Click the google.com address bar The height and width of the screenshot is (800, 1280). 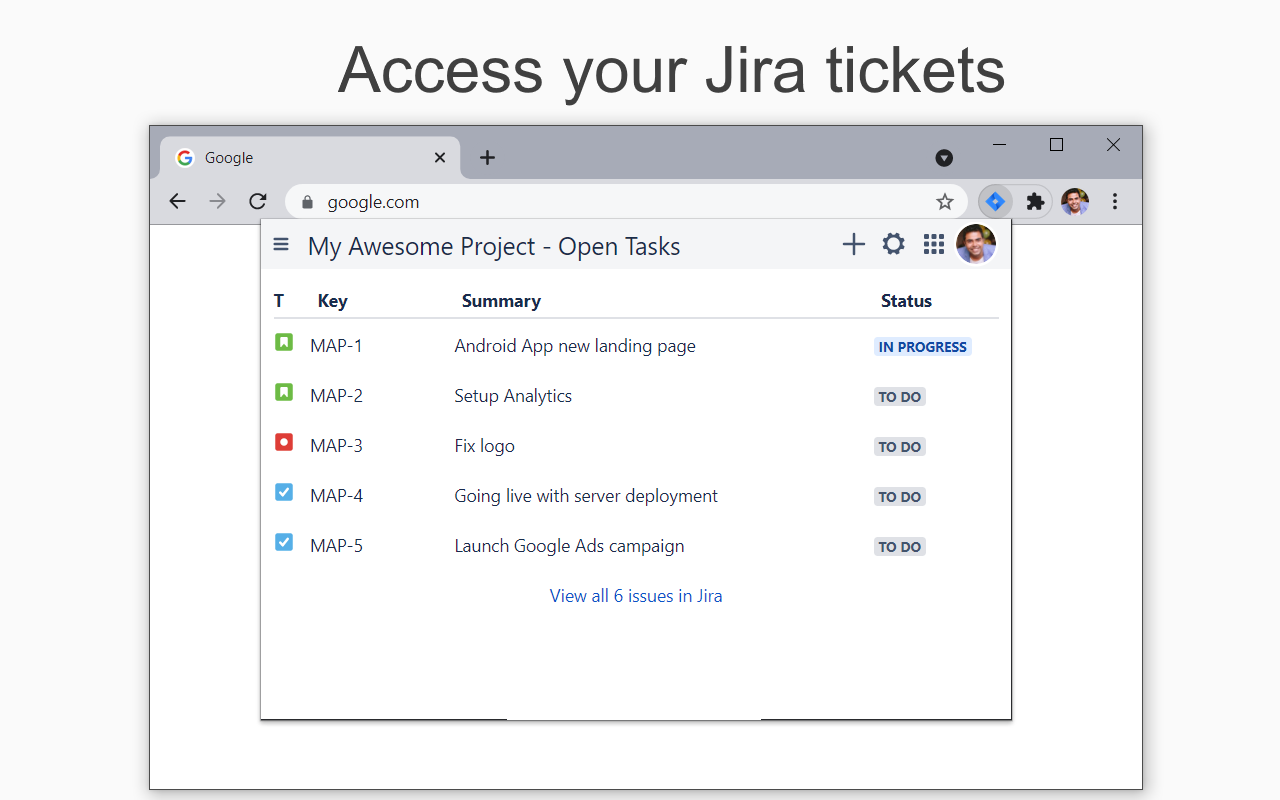626,202
